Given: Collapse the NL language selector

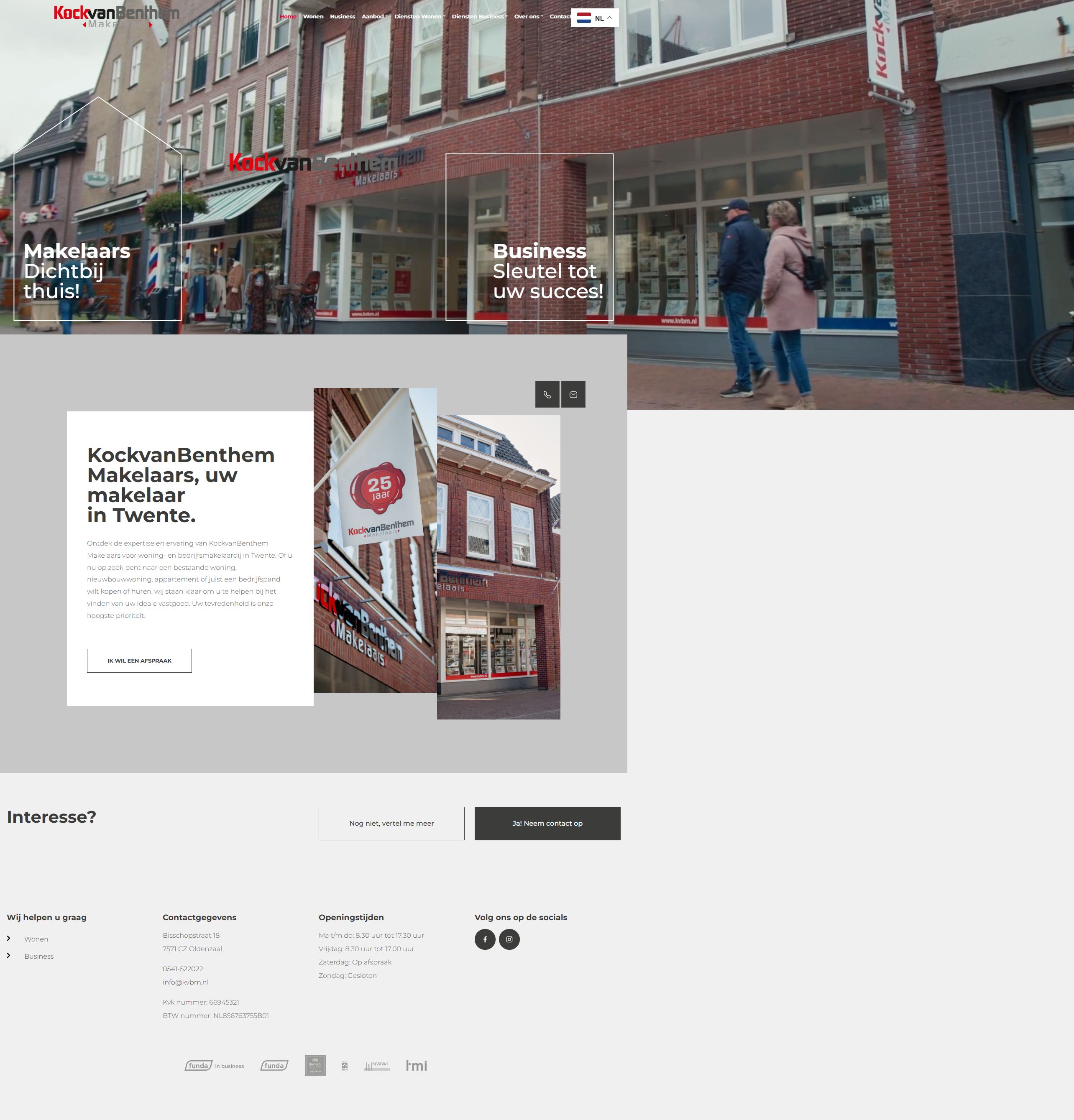Looking at the screenshot, I should tap(596, 18).
